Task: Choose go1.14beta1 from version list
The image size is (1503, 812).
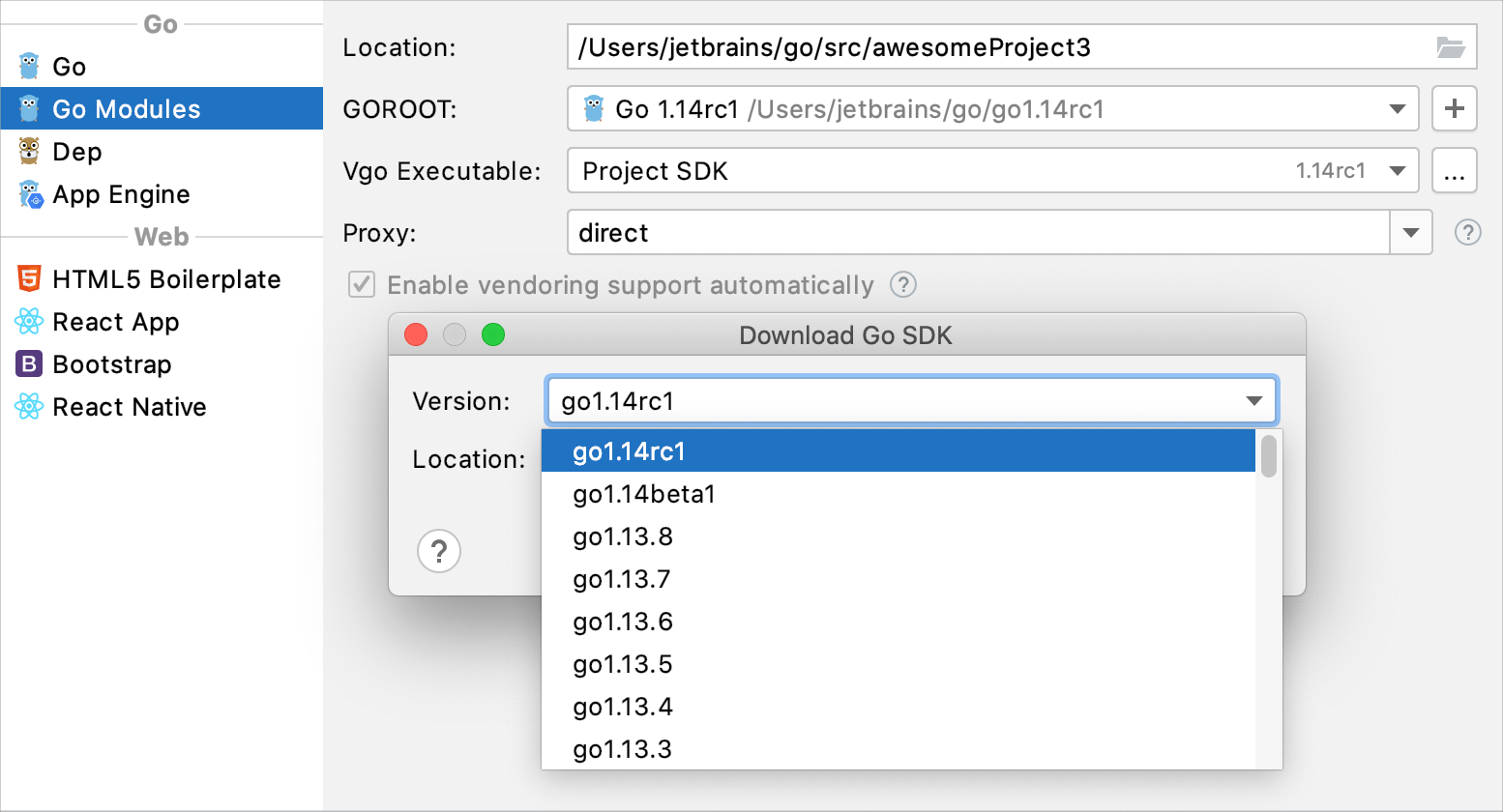Action: click(899, 494)
